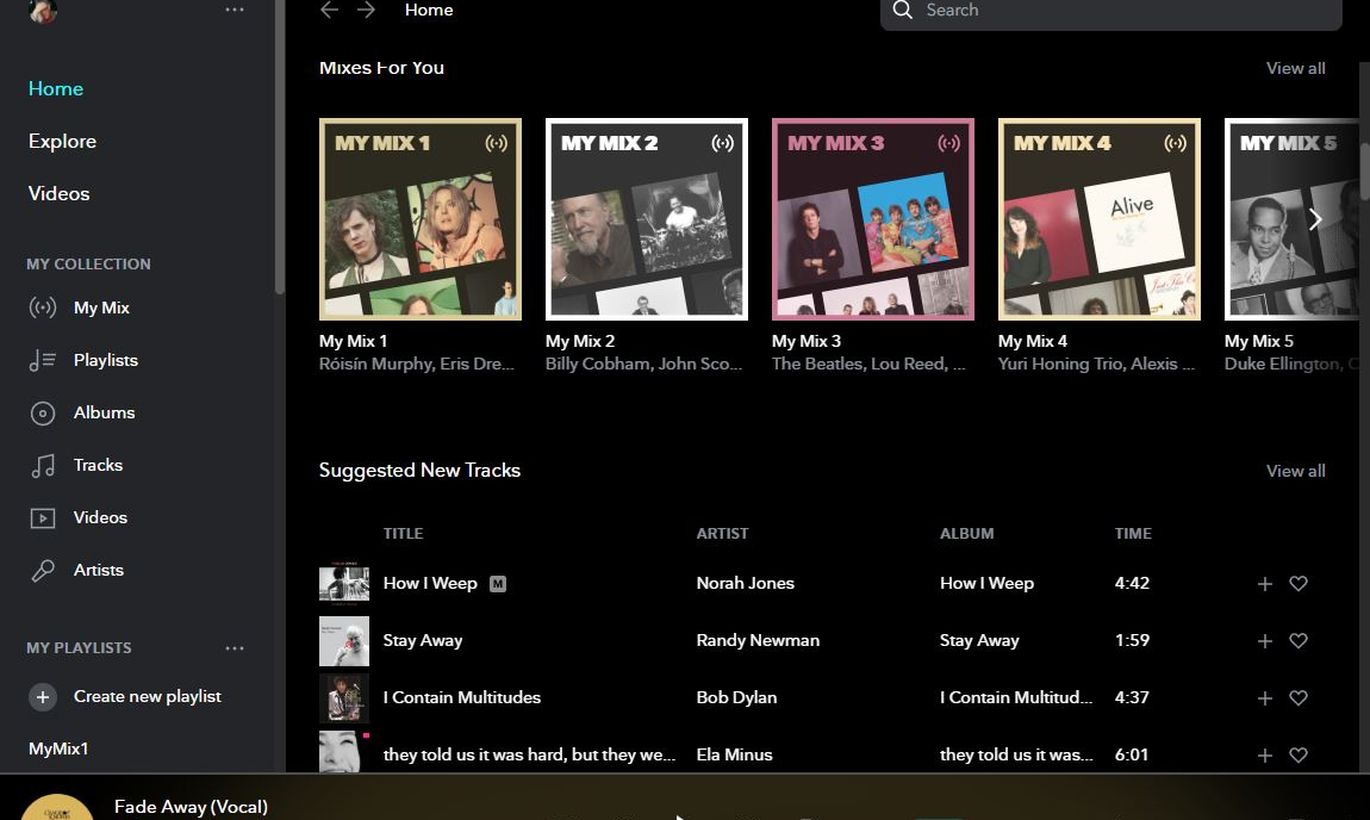Add the Ela Minus track to playlist
1370x820 pixels.
(1265, 755)
